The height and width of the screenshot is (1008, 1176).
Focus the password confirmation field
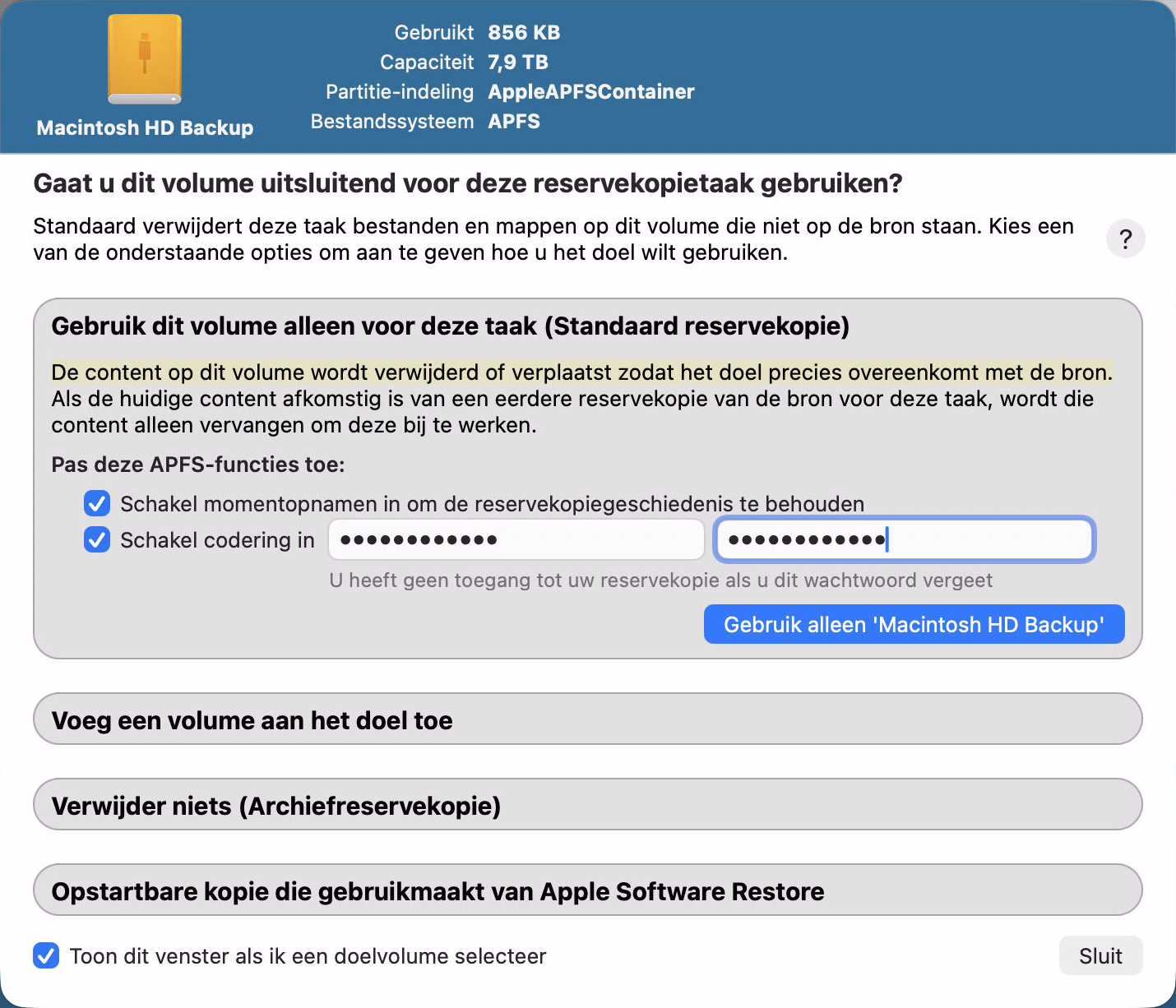pos(904,539)
